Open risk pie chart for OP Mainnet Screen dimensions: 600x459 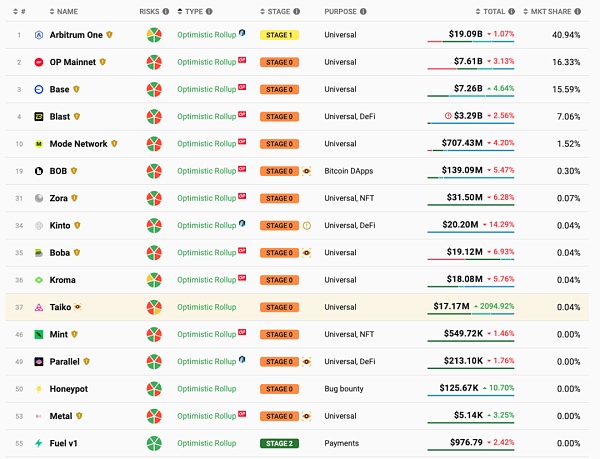click(154, 62)
